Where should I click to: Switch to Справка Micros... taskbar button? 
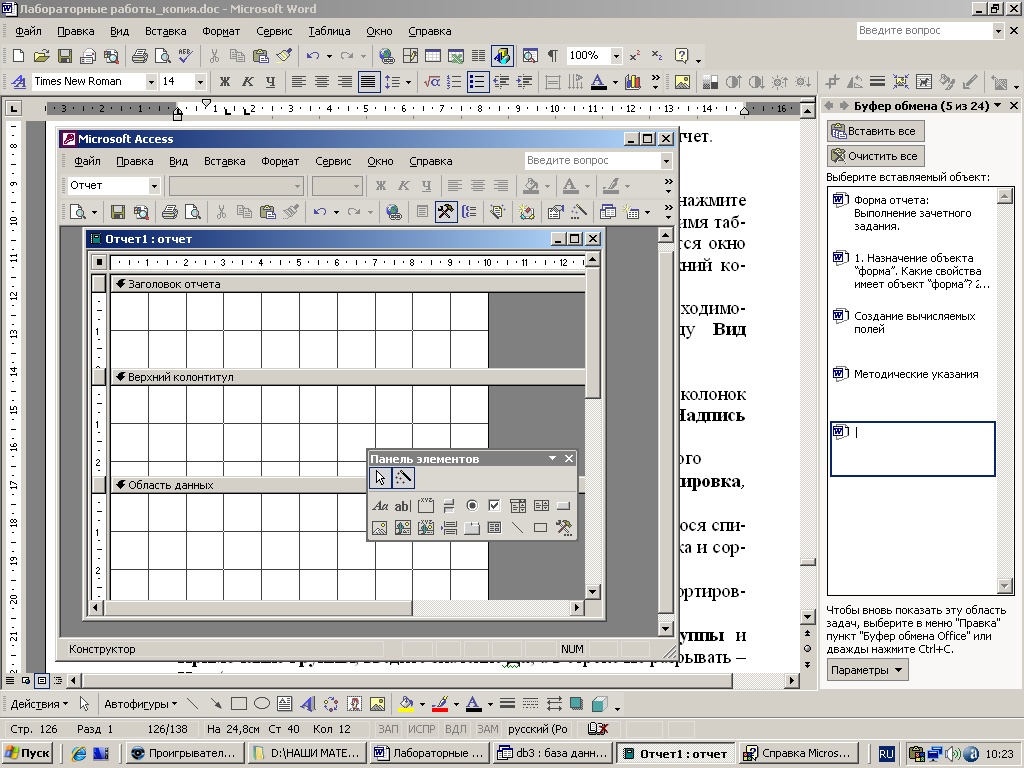tap(799, 753)
